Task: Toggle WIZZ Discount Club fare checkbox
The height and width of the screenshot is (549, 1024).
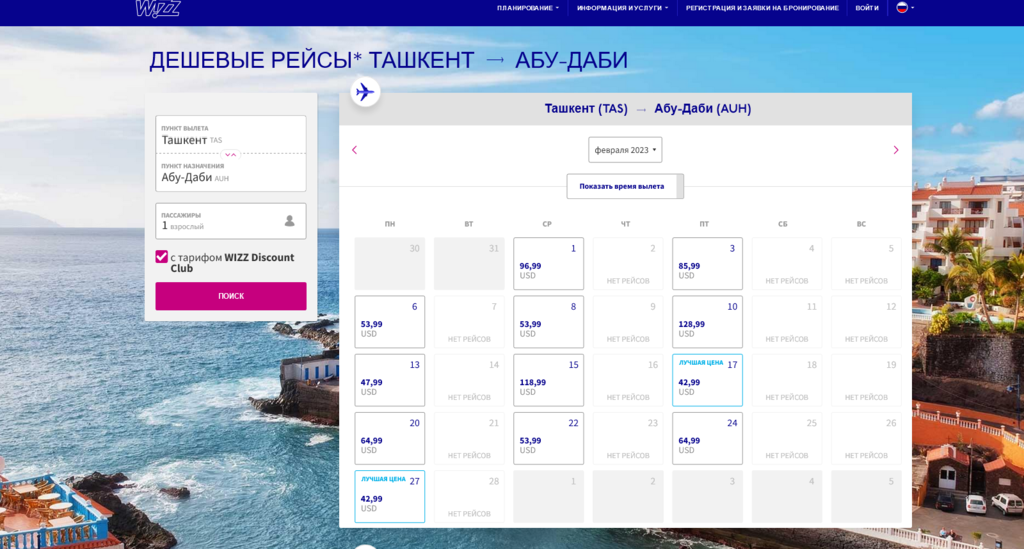Action: [x=161, y=257]
